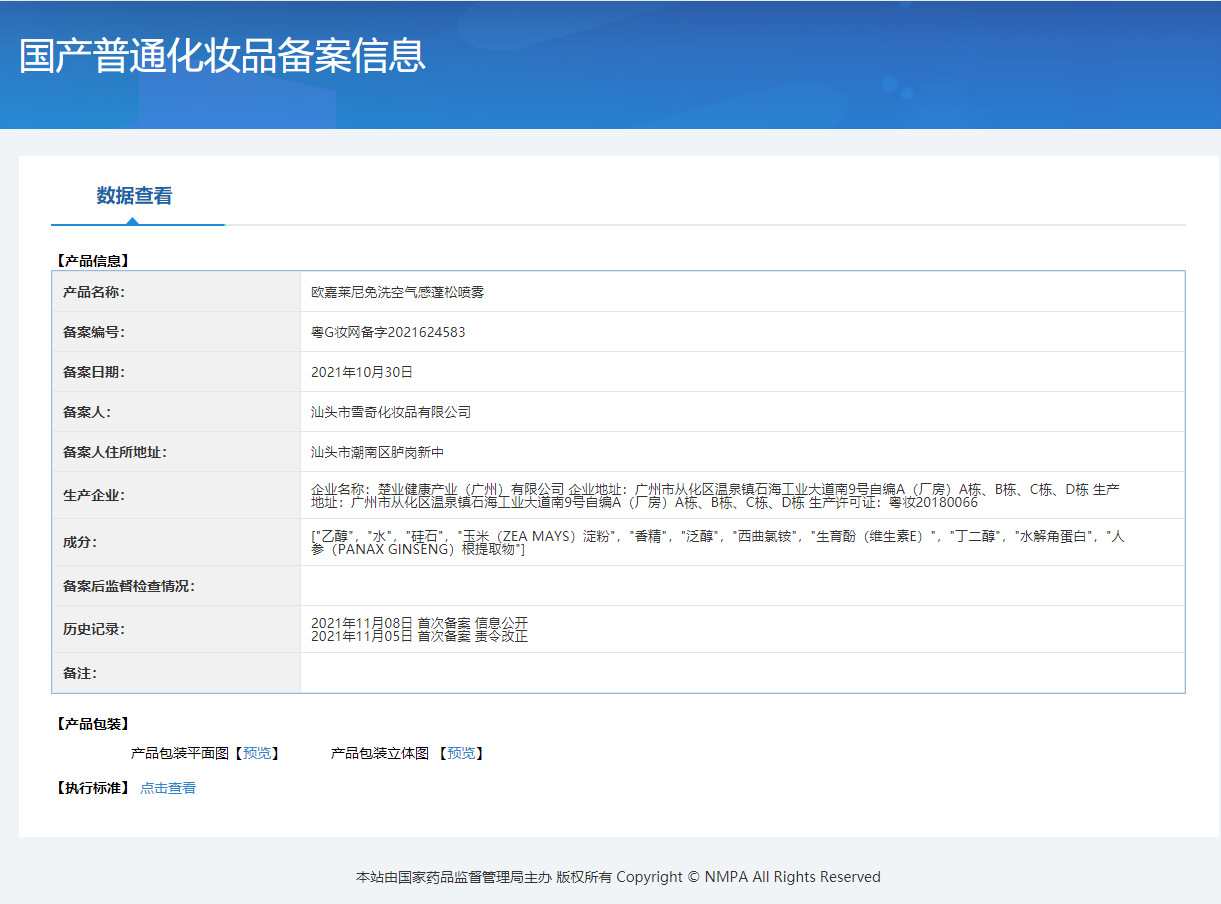Image resolution: width=1221 pixels, height=904 pixels.
Task: Click the NMPA copyright footer text
Action: coord(618,877)
